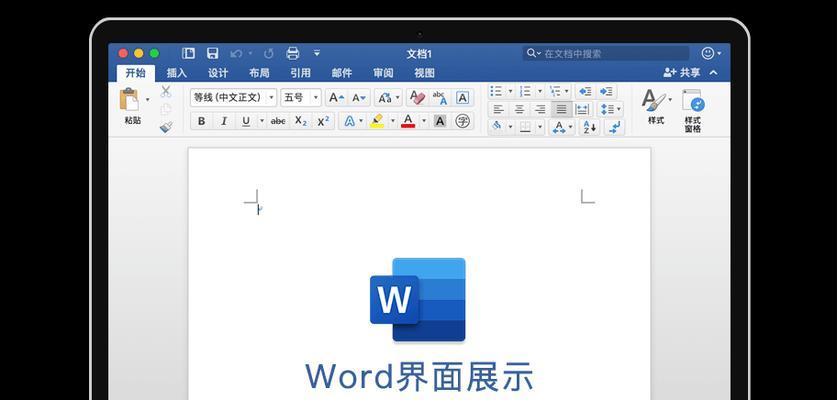Decrease indent of the paragraph

tap(585, 91)
